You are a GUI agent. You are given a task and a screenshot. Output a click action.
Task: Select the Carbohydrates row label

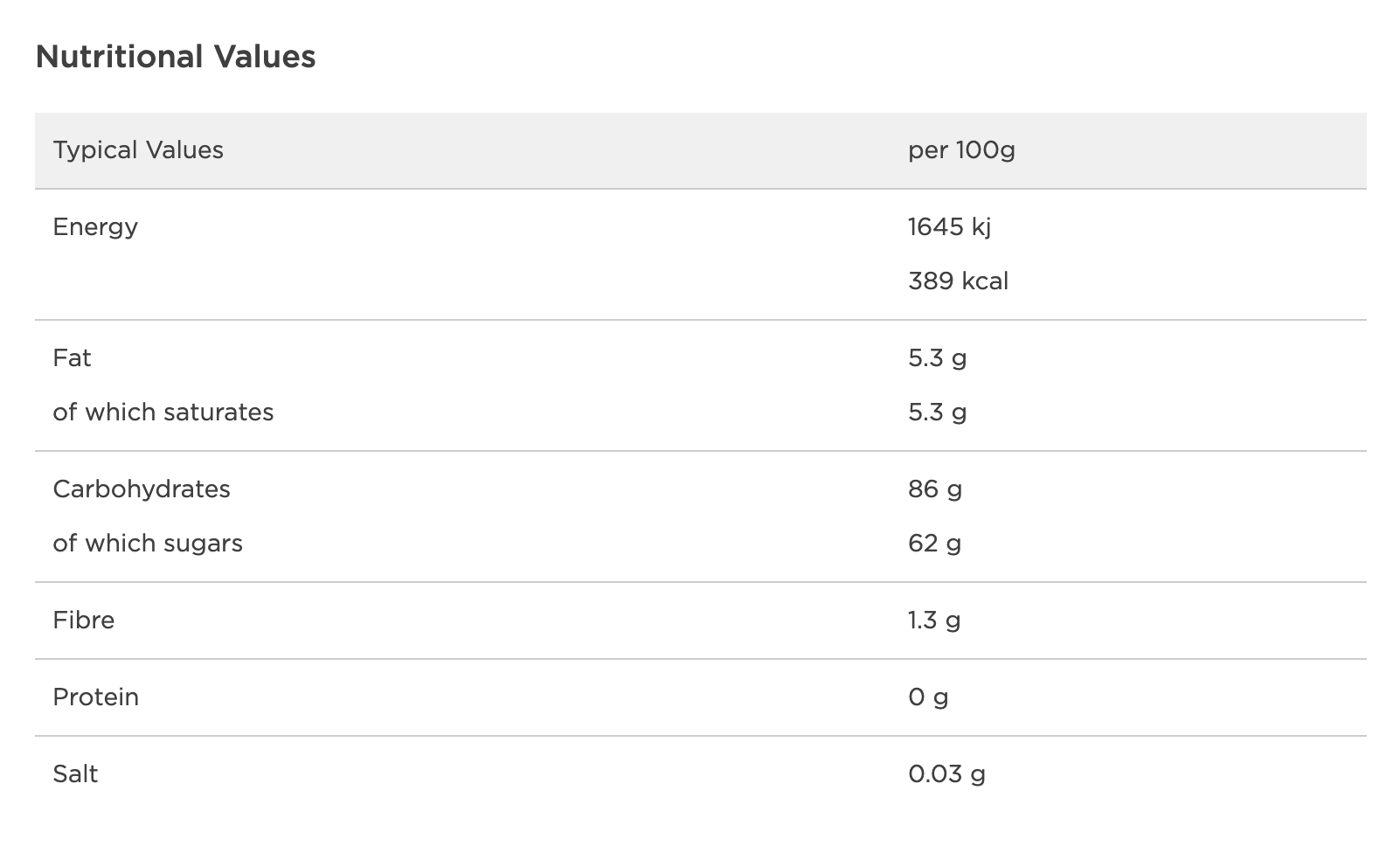click(x=142, y=489)
